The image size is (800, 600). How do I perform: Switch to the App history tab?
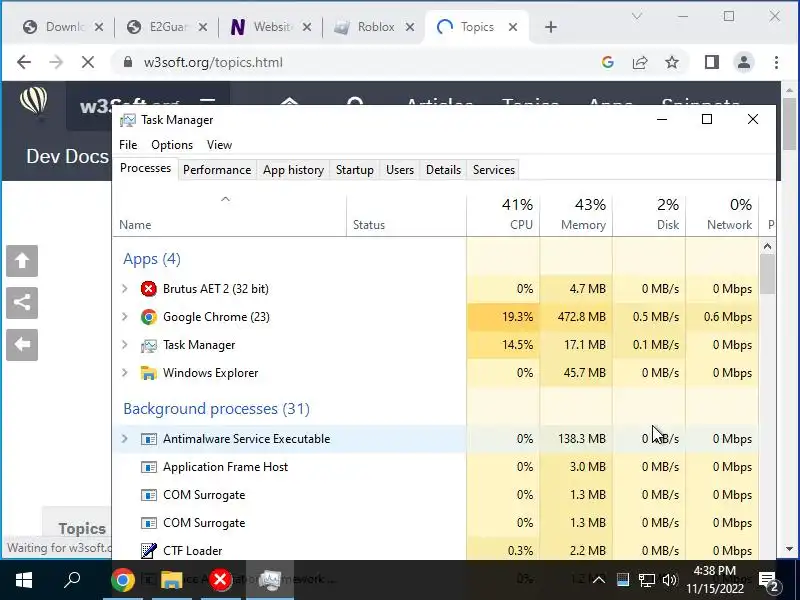(293, 170)
